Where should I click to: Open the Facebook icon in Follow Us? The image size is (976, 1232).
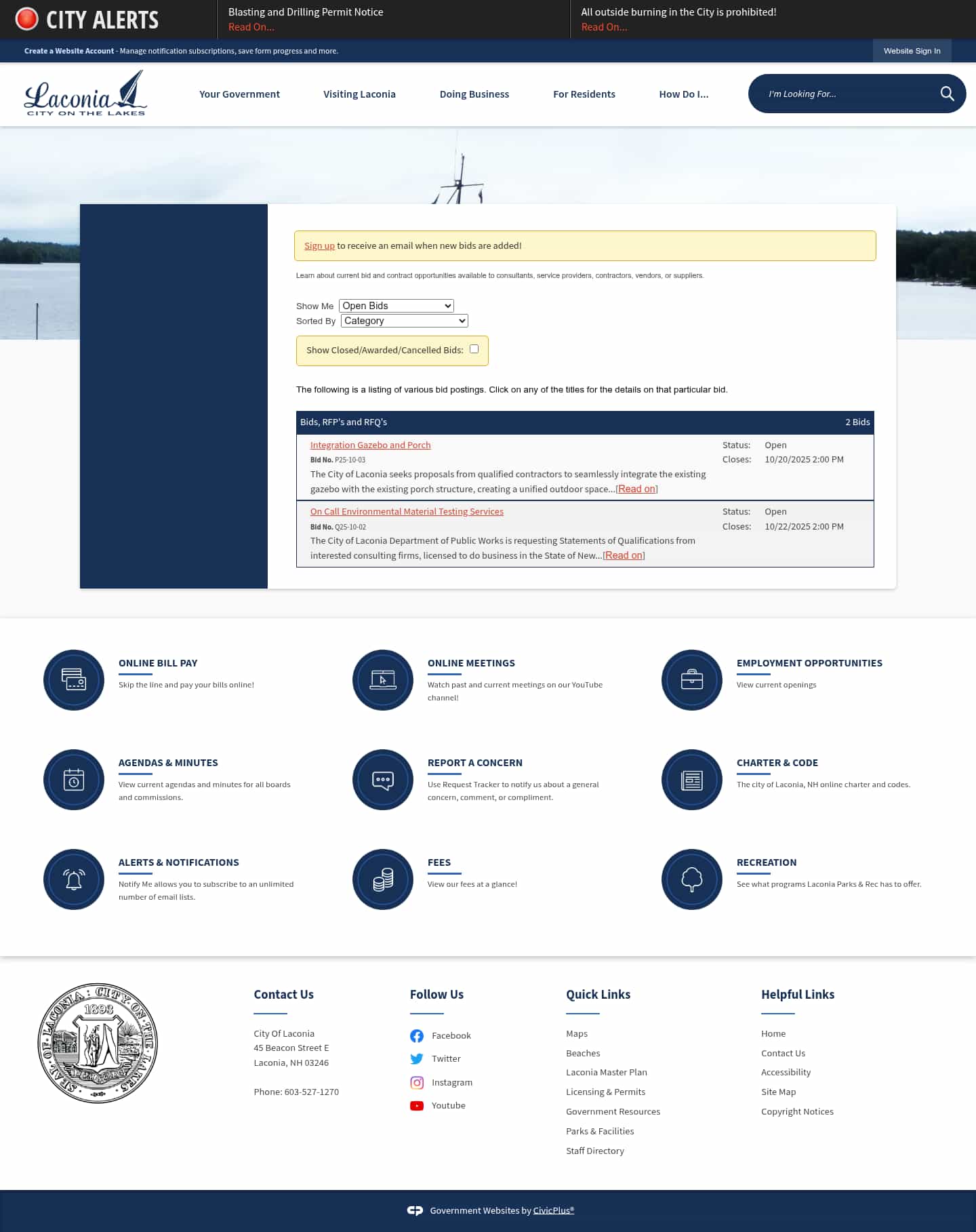tap(417, 1035)
